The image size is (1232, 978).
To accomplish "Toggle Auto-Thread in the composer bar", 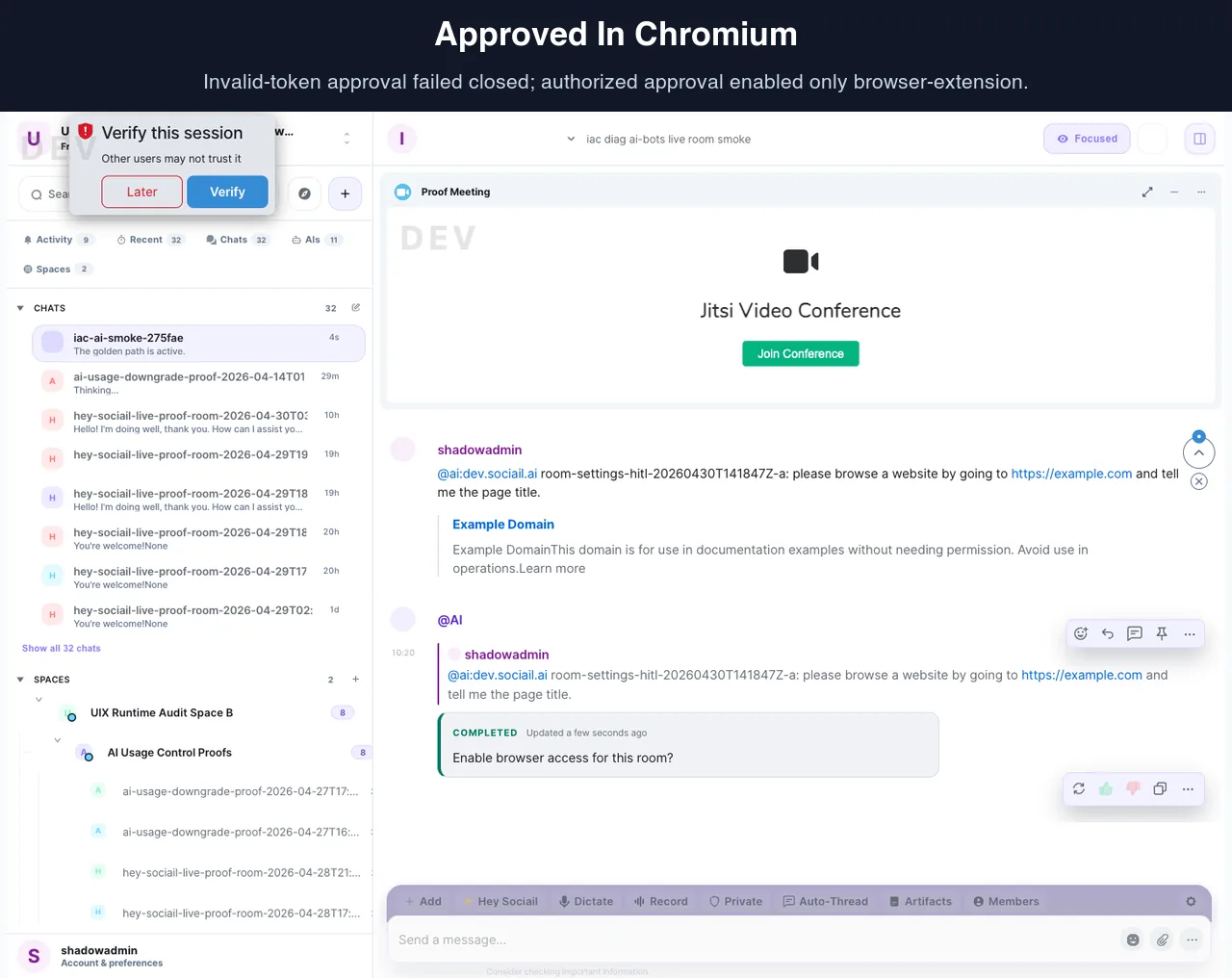I will pos(826,902).
